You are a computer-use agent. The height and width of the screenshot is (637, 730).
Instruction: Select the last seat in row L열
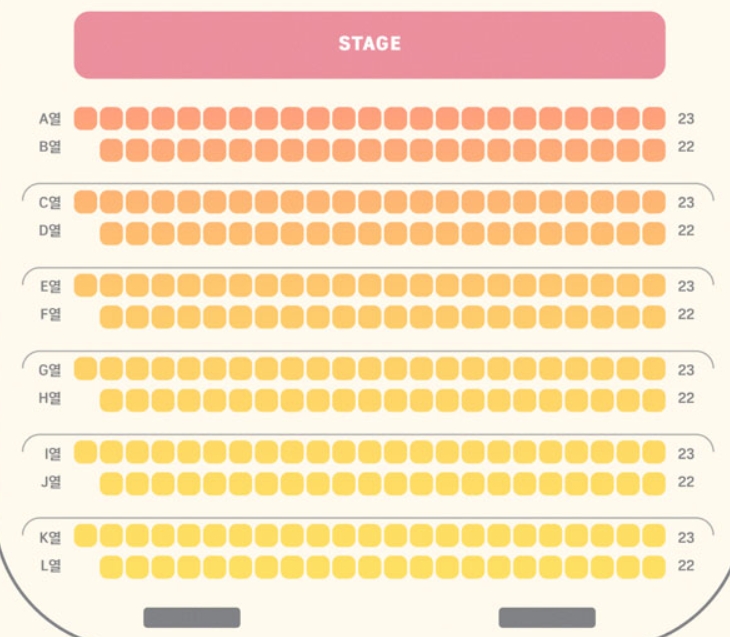coord(654,567)
